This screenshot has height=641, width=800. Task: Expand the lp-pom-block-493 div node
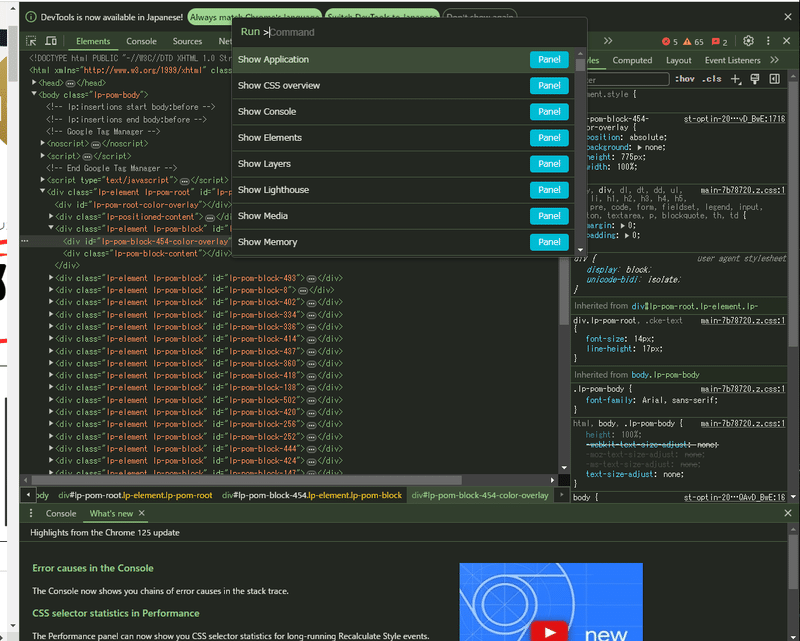coord(51,278)
